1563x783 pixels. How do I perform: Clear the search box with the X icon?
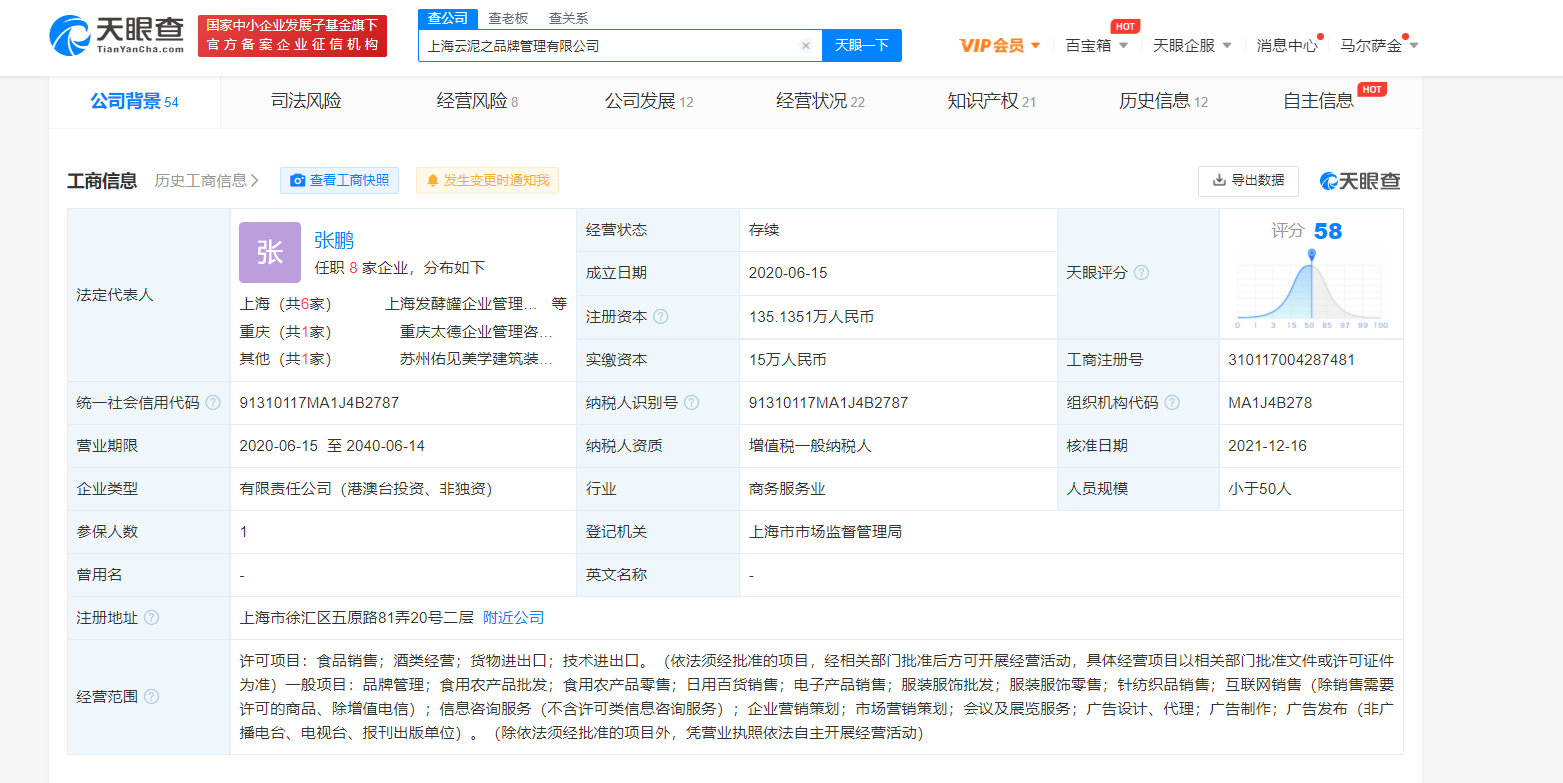coord(806,45)
